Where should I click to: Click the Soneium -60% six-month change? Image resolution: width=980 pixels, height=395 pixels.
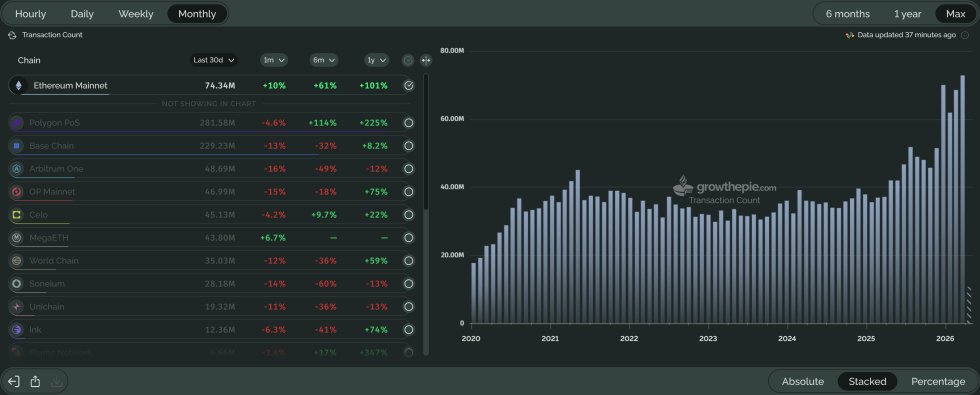326,284
